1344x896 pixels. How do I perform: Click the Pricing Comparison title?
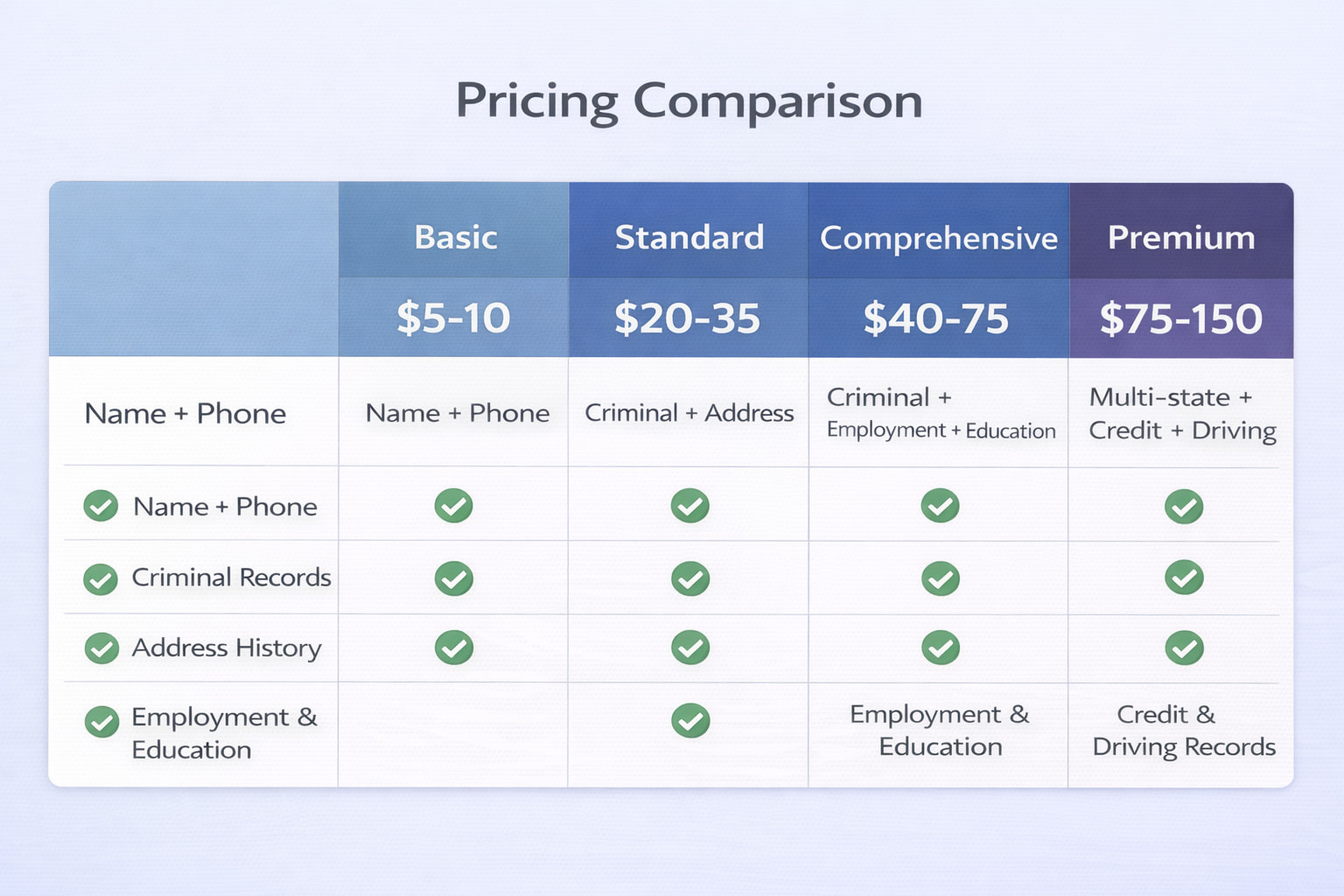click(689, 101)
